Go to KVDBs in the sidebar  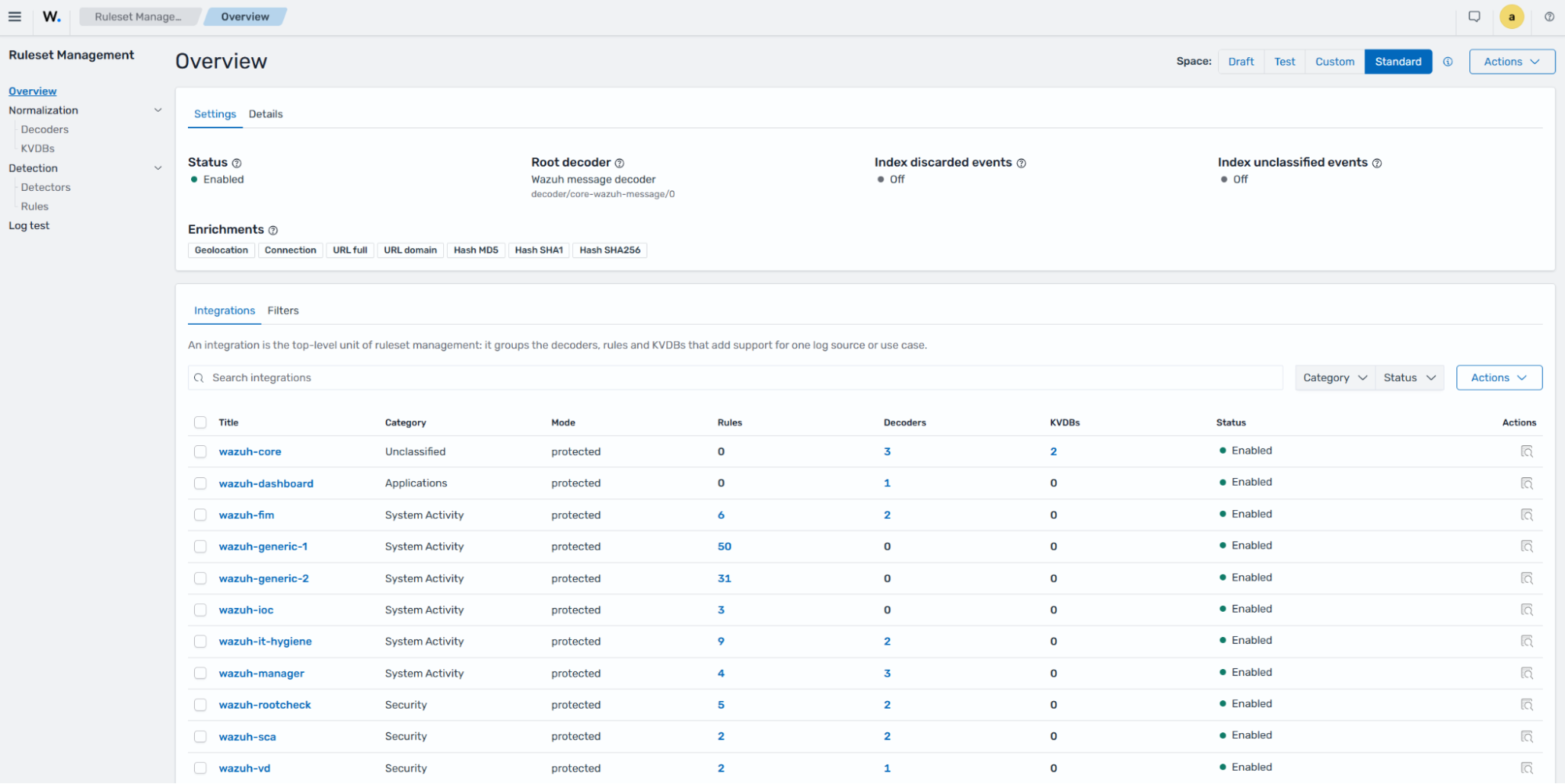click(38, 149)
